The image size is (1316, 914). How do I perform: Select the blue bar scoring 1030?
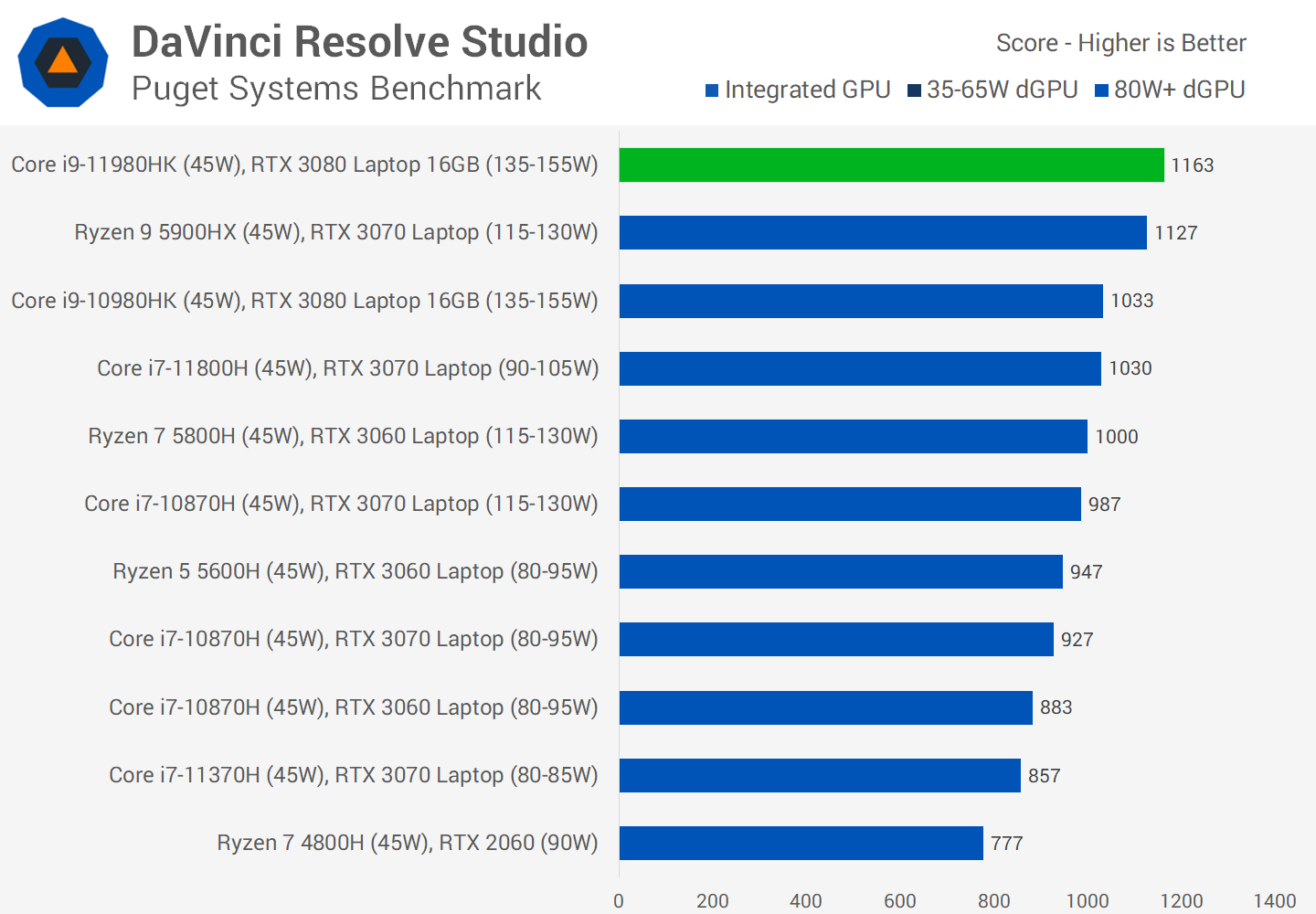click(x=860, y=368)
